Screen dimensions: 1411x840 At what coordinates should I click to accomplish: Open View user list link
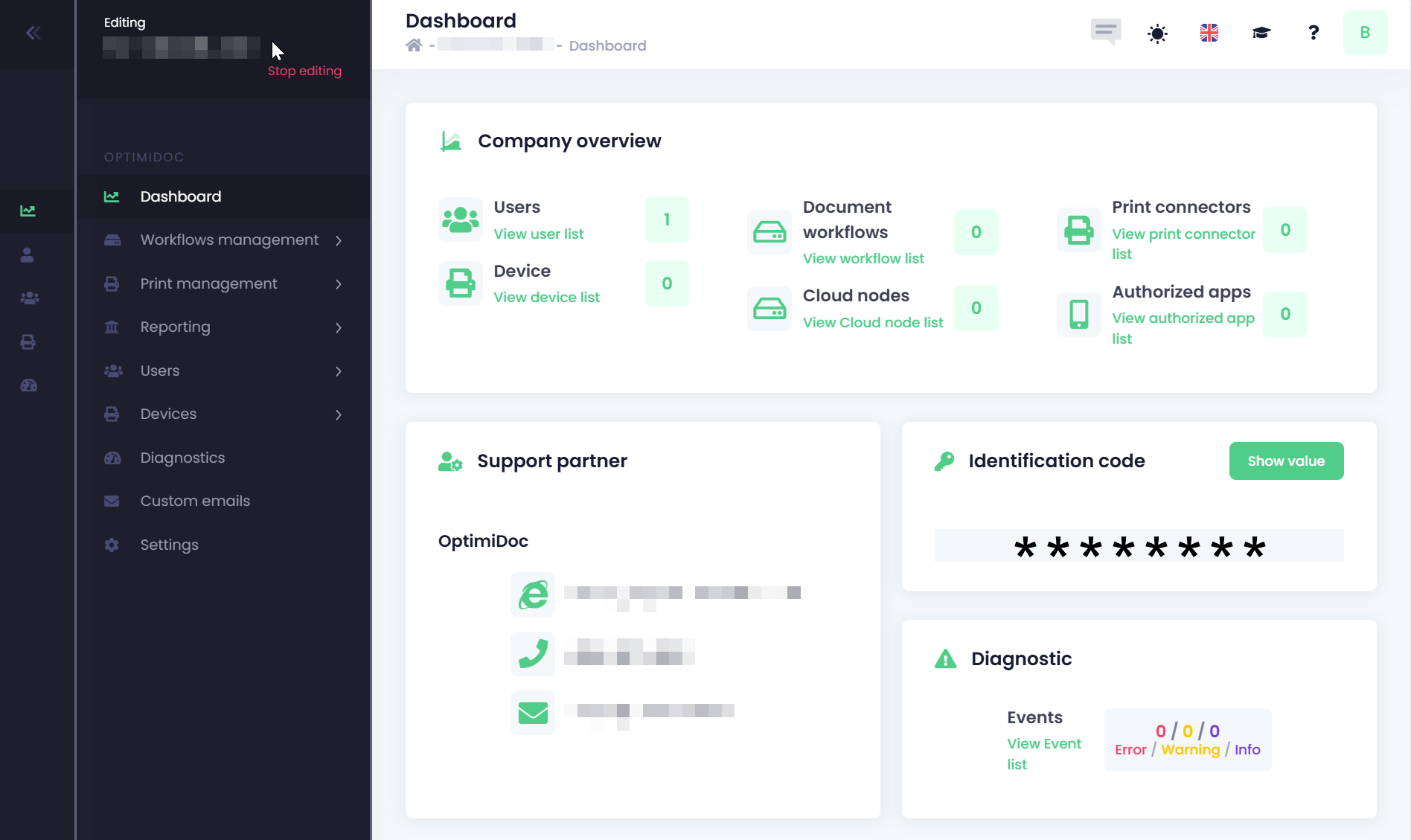[539, 234]
